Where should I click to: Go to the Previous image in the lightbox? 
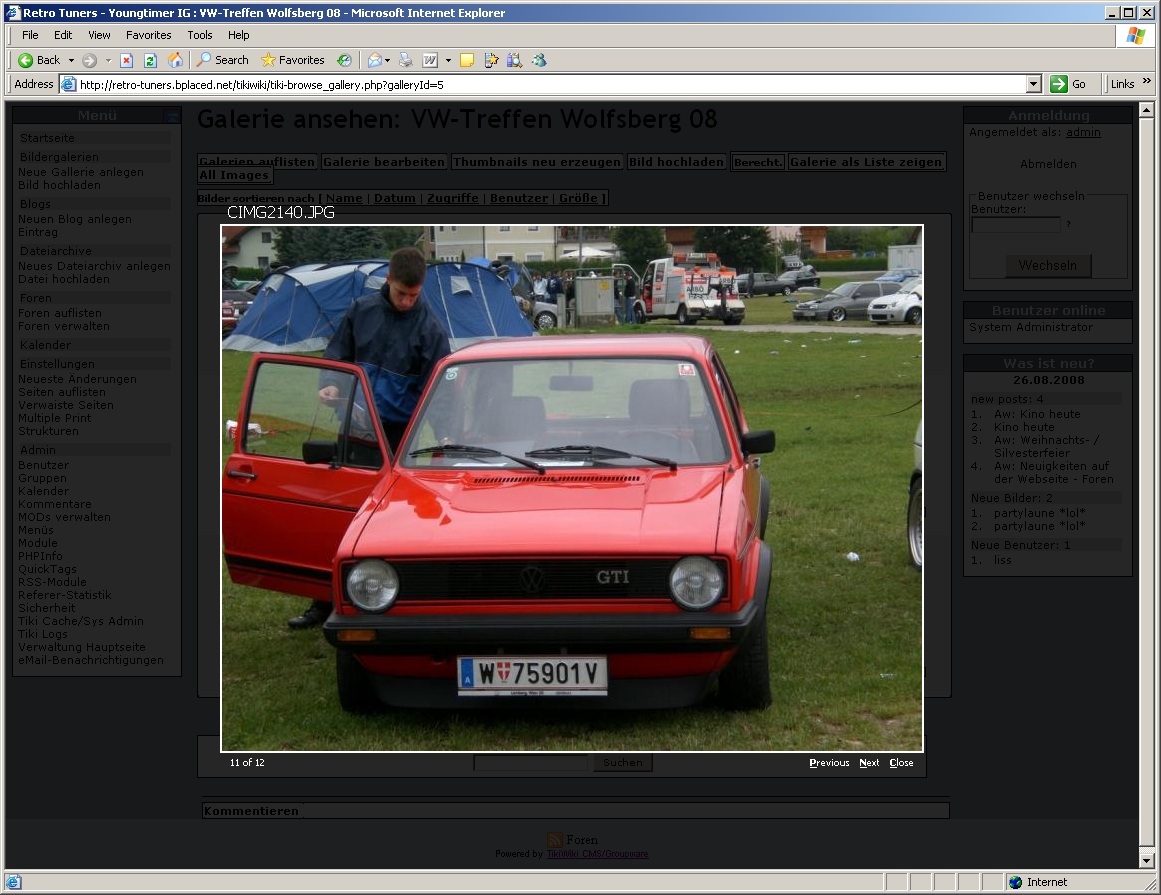pyautogui.click(x=829, y=762)
